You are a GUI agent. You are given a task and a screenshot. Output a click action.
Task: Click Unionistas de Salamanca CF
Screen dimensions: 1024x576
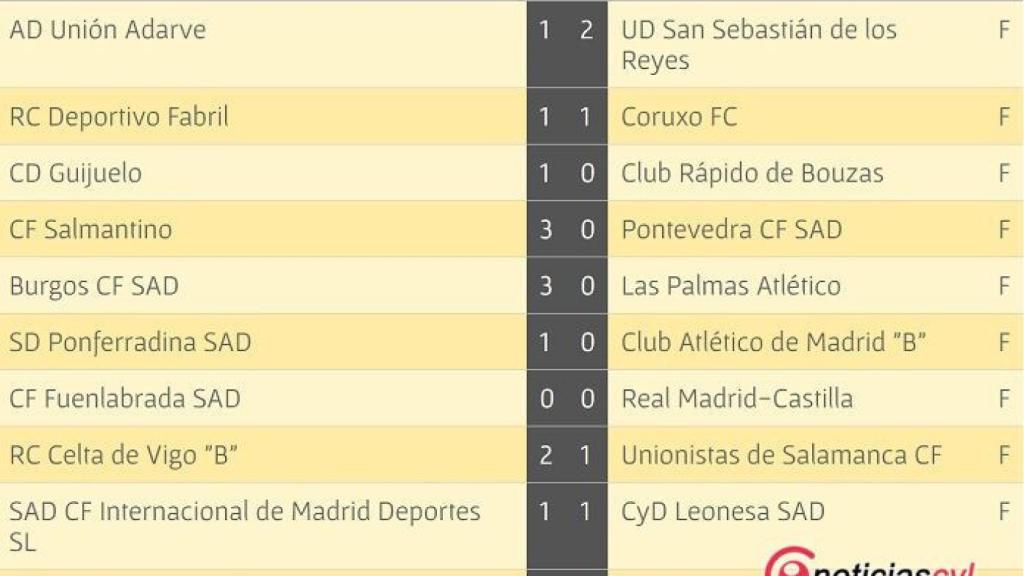tap(781, 455)
